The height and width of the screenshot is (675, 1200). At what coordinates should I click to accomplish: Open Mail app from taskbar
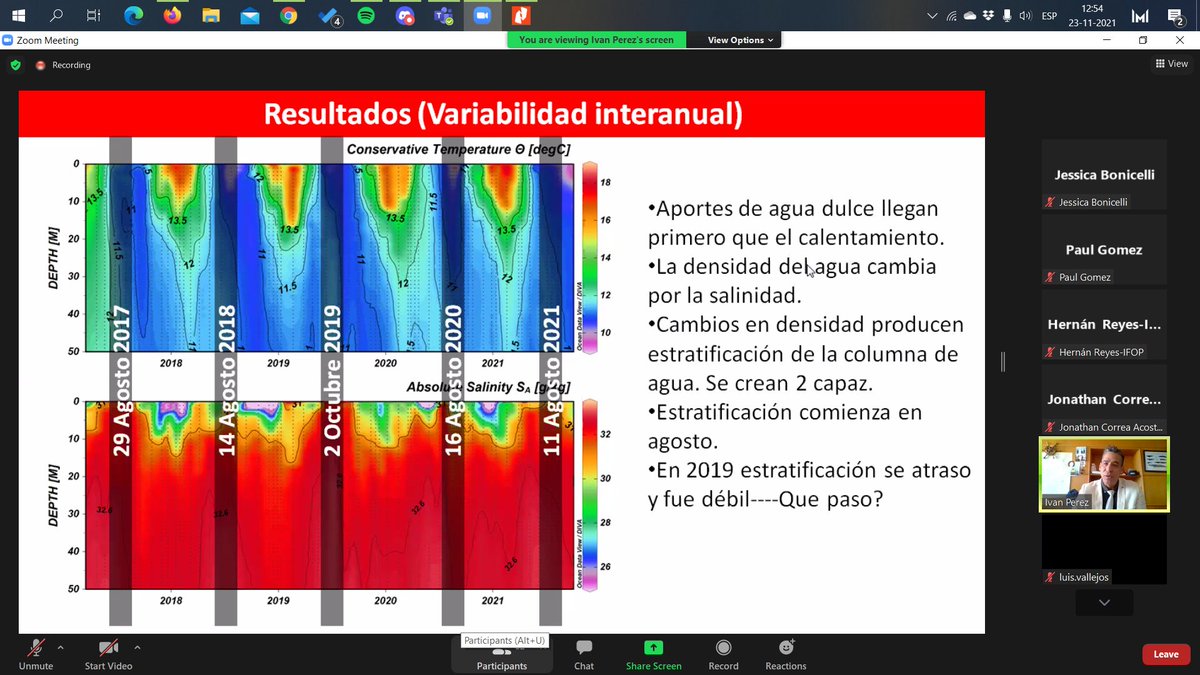click(249, 15)
